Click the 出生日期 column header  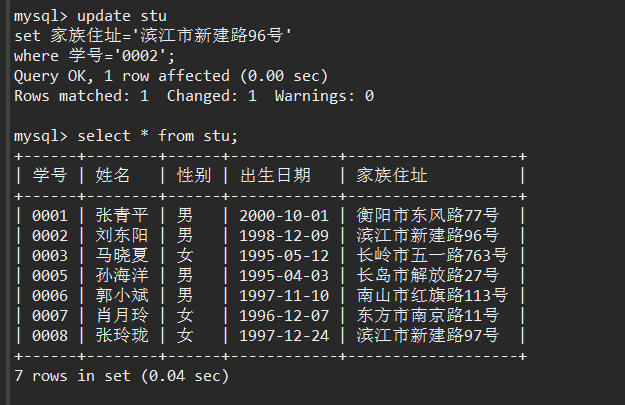pos(275,176)
